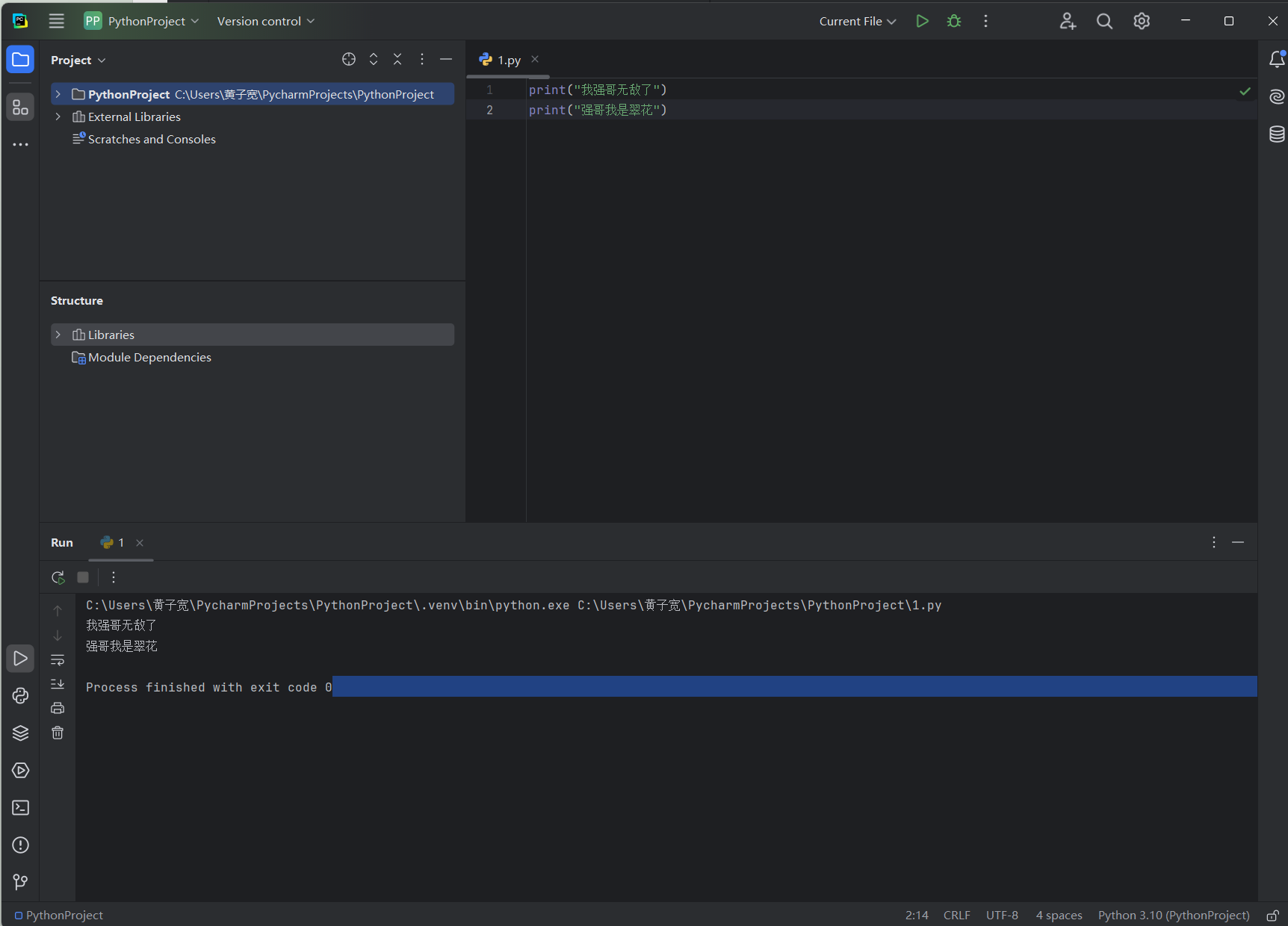Open Git version control tool window icon

coord(20,883)
